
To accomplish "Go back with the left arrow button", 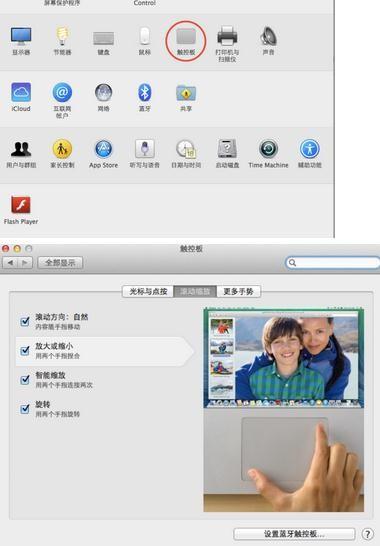I will [x=10, y=263].
